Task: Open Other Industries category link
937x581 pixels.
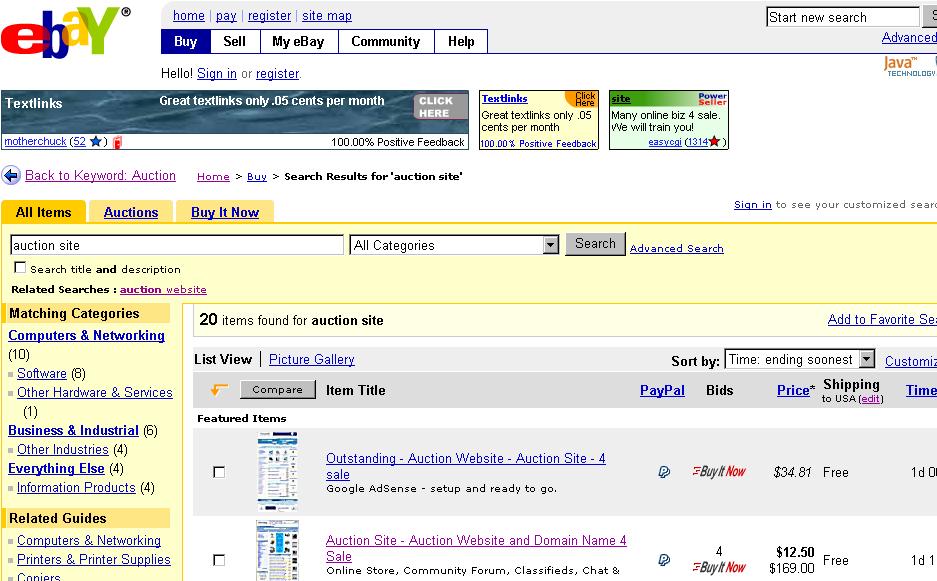Action: click(63, 449)
